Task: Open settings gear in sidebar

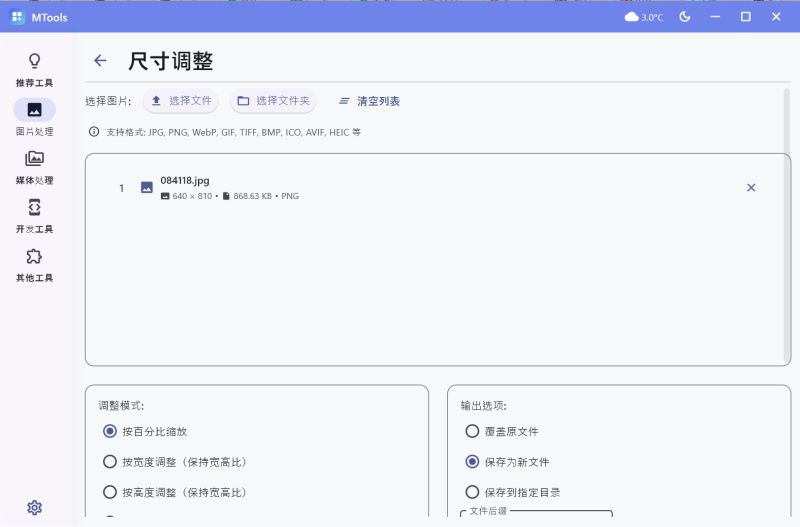Action: click(x=34, y=508)
